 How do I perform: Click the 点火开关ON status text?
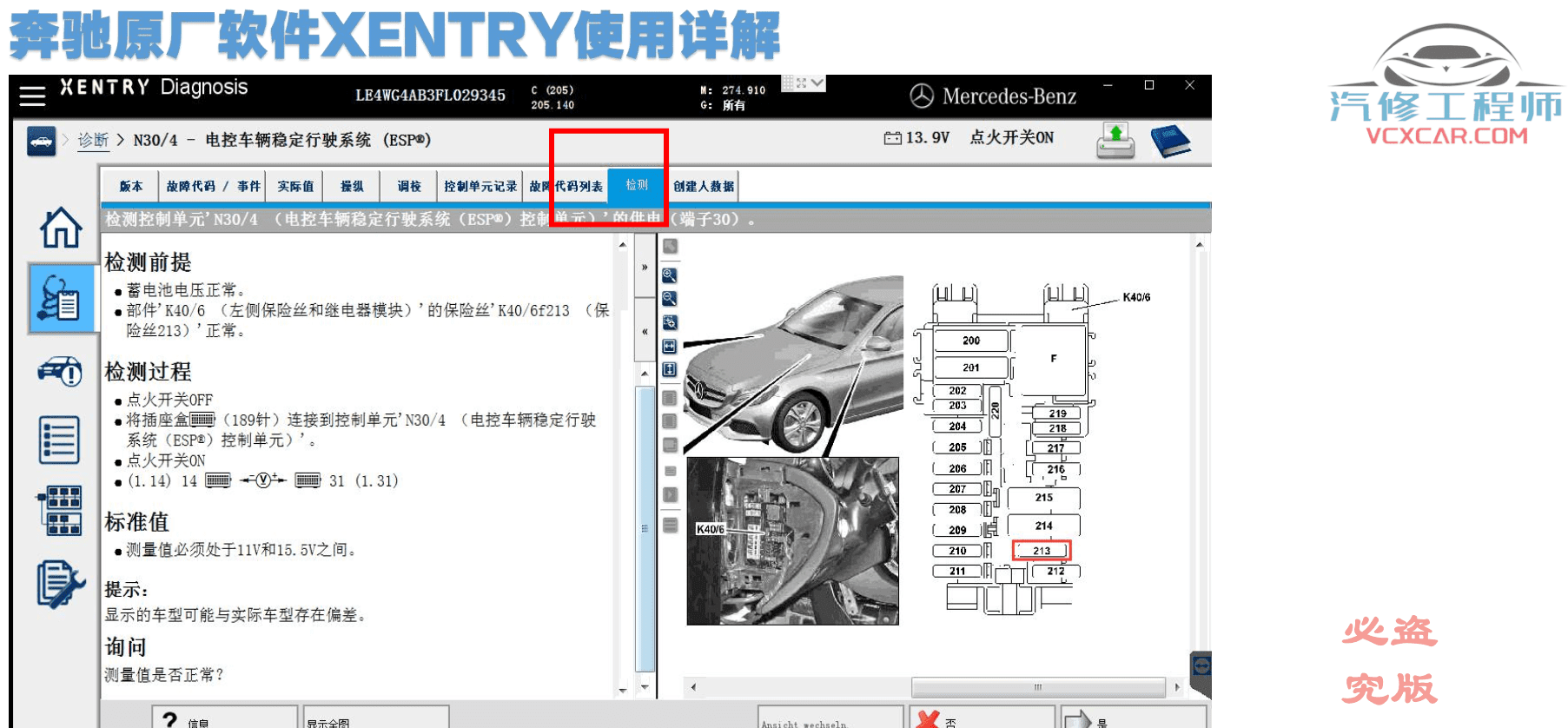[x=1012, y=137]
